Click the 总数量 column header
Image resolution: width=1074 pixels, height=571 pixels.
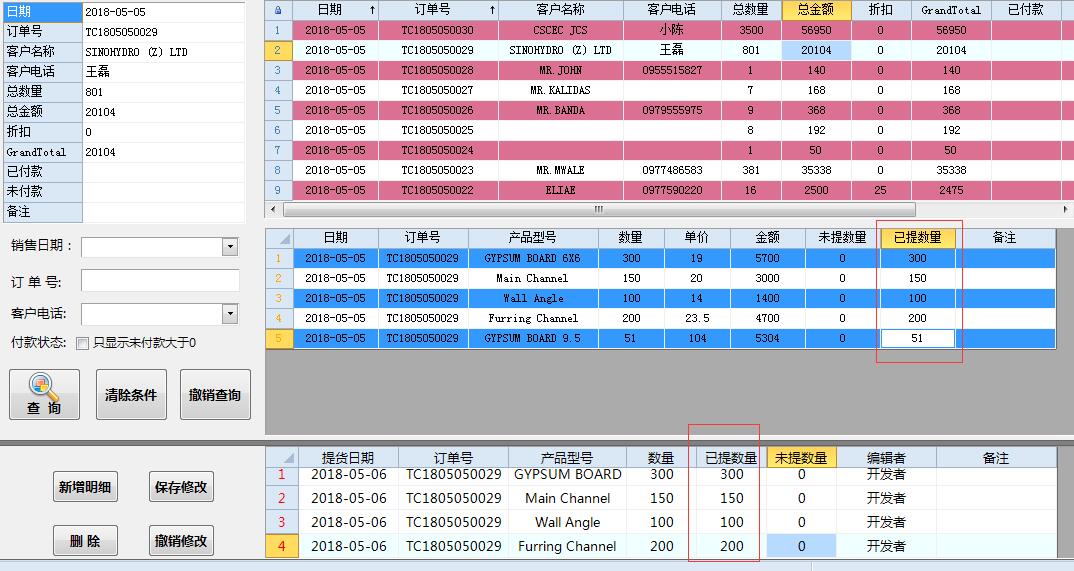coord(751,10)
